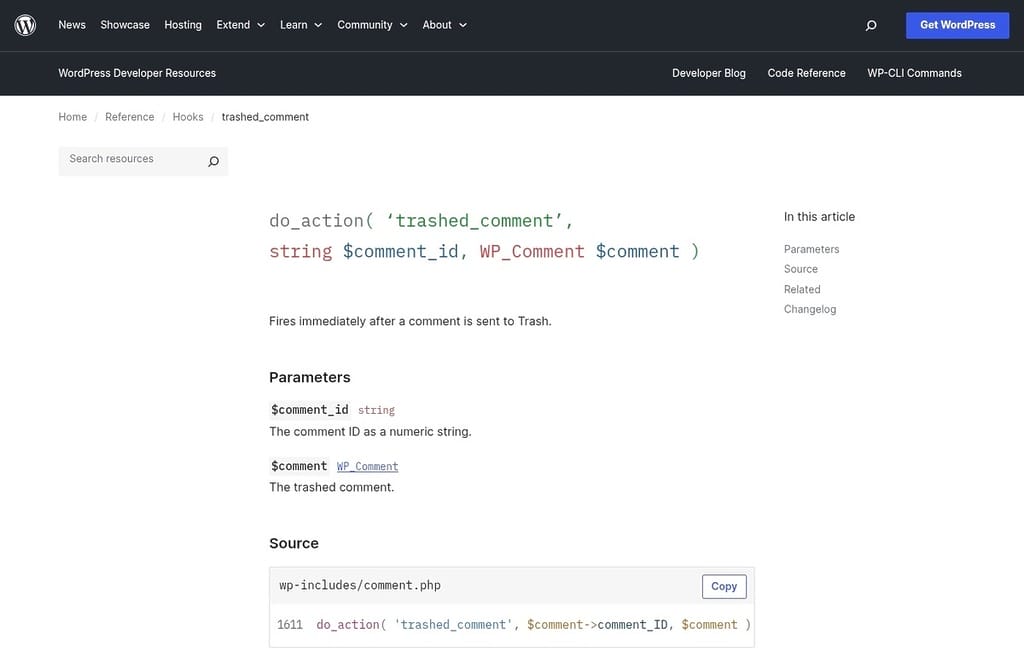This screenshot has height=658, width=1024.
Task: Select the Copy icon button for source code
Action: (723, 586)
